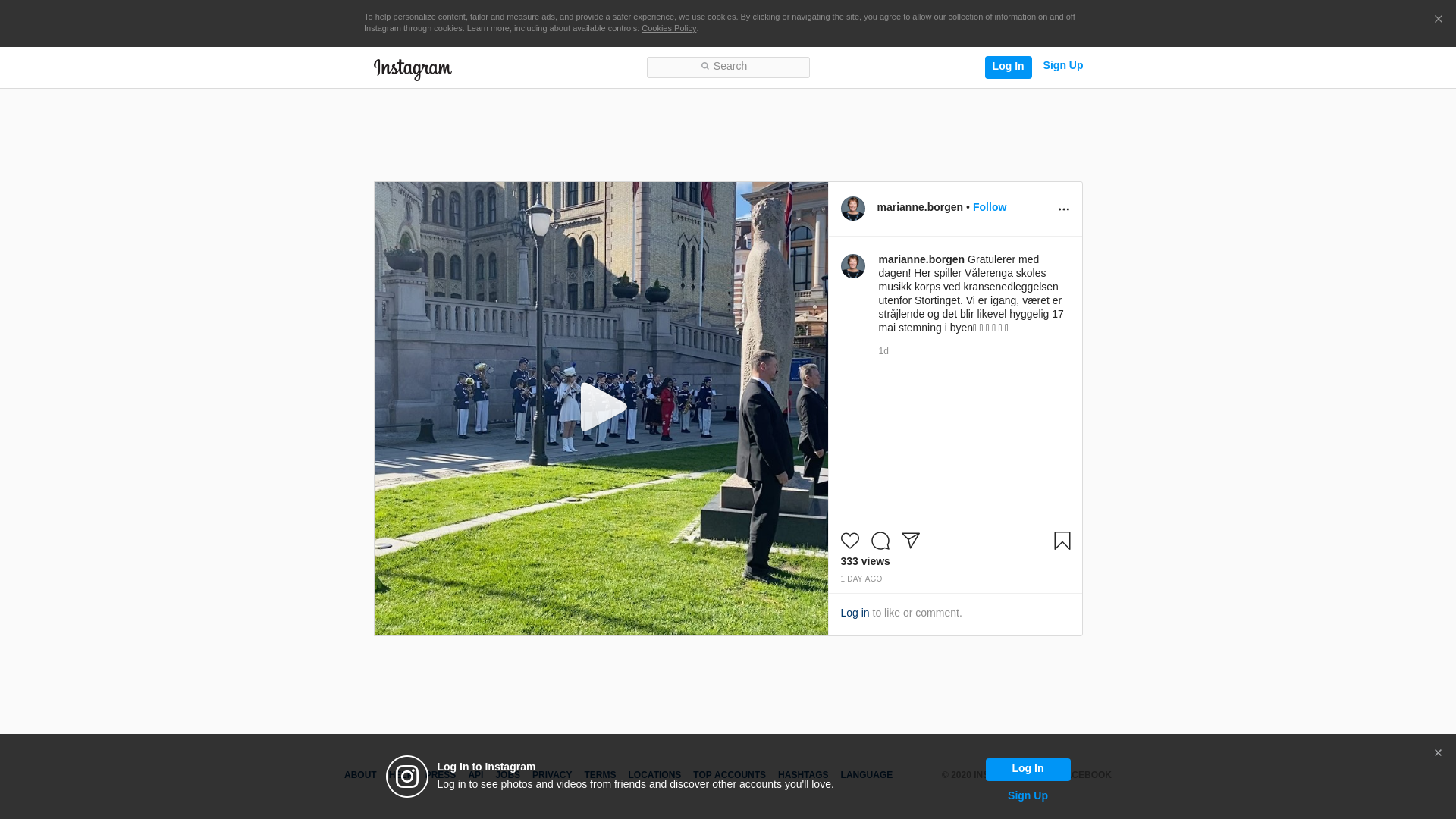Image resolution: width=1456 pixels, height=819 pixels.
Task: Click the avatar beside the caption
Action: [853, 266]
